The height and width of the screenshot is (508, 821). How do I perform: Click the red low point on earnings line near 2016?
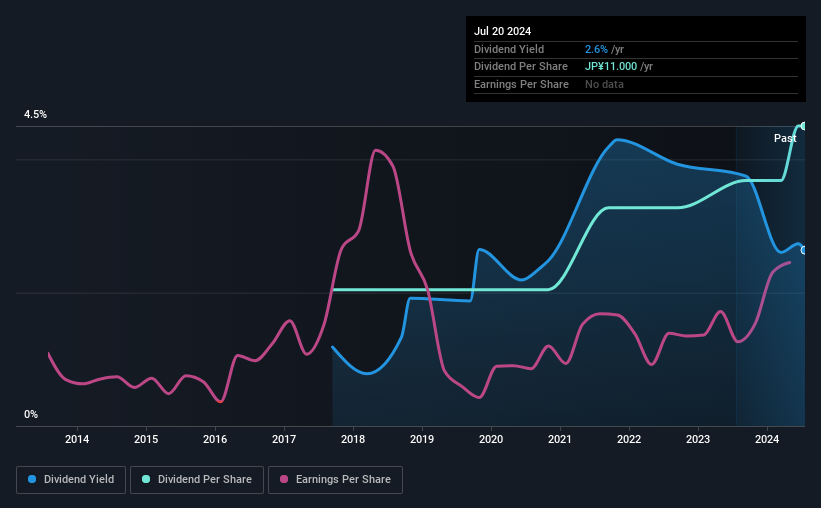pyautogui.click(x=220, y=401)
